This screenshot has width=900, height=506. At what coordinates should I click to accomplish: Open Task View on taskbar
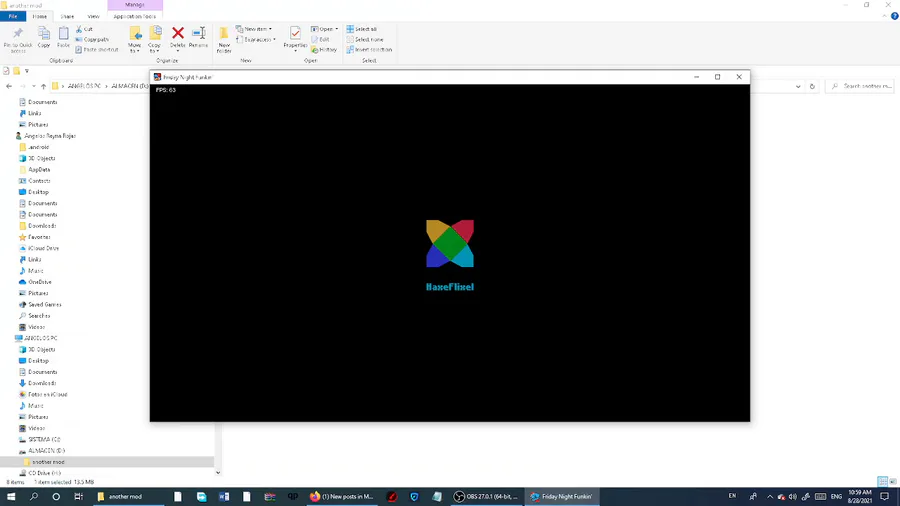click(x=78, y=497)
